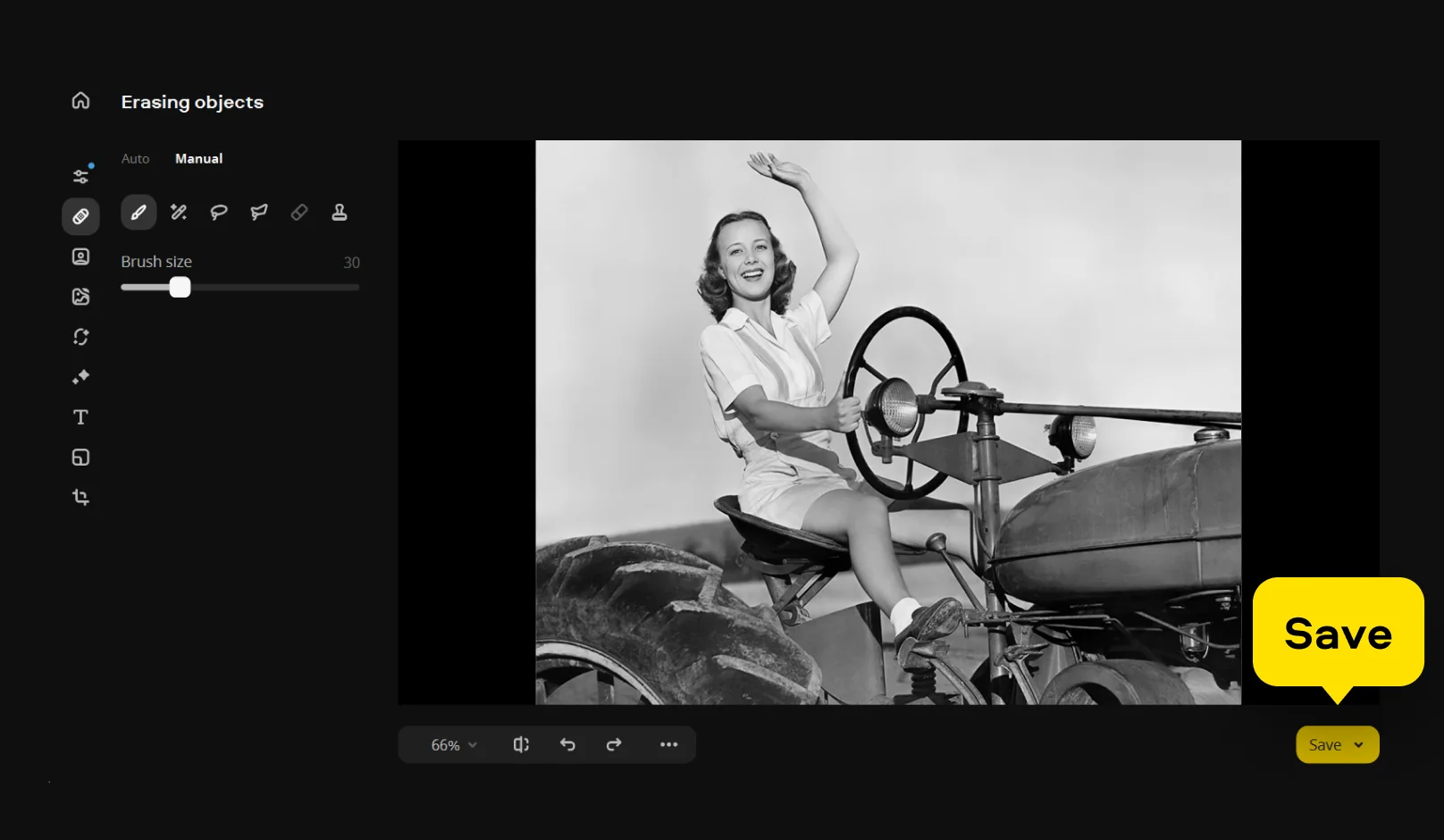
Task: Select the selection Eraser tool
Action: (x=299, y=213)
